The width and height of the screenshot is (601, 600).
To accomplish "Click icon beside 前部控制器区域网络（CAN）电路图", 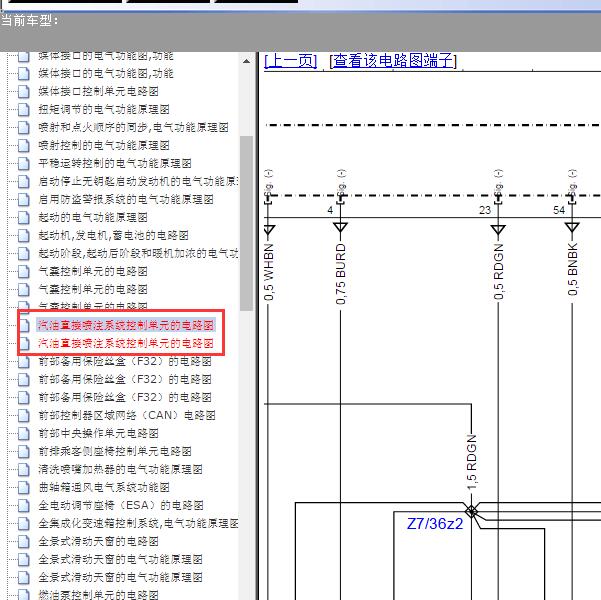I will pos(24,415).
